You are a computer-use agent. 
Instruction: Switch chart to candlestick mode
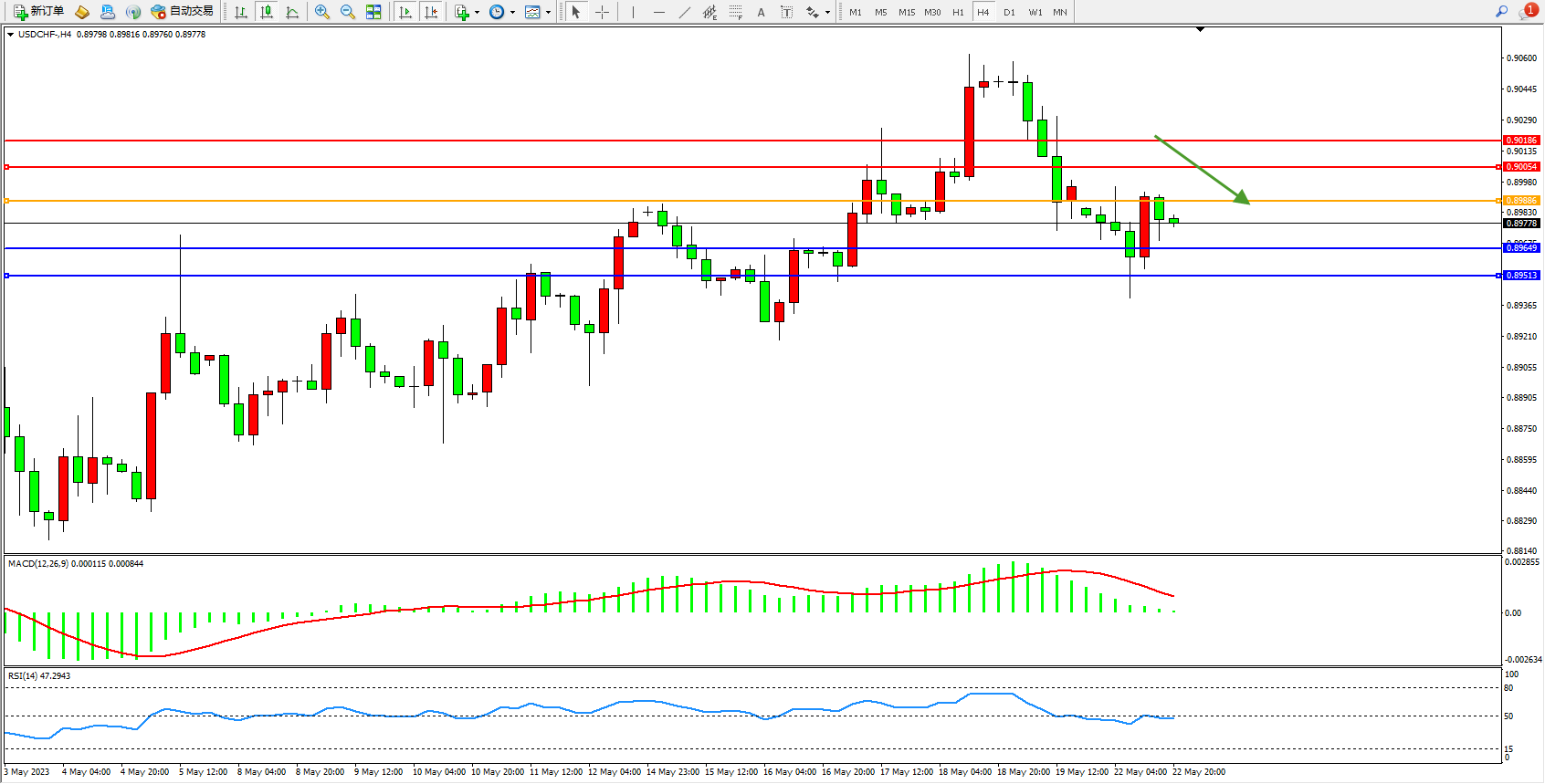pos(267,12)
